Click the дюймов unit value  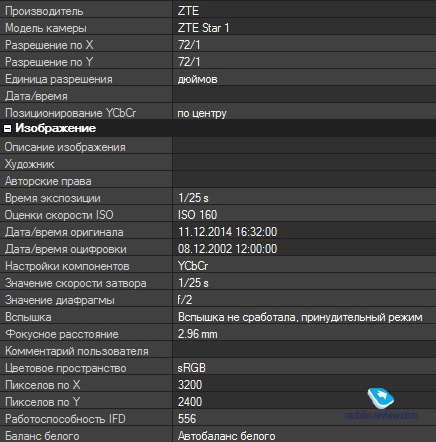point(197,79)
